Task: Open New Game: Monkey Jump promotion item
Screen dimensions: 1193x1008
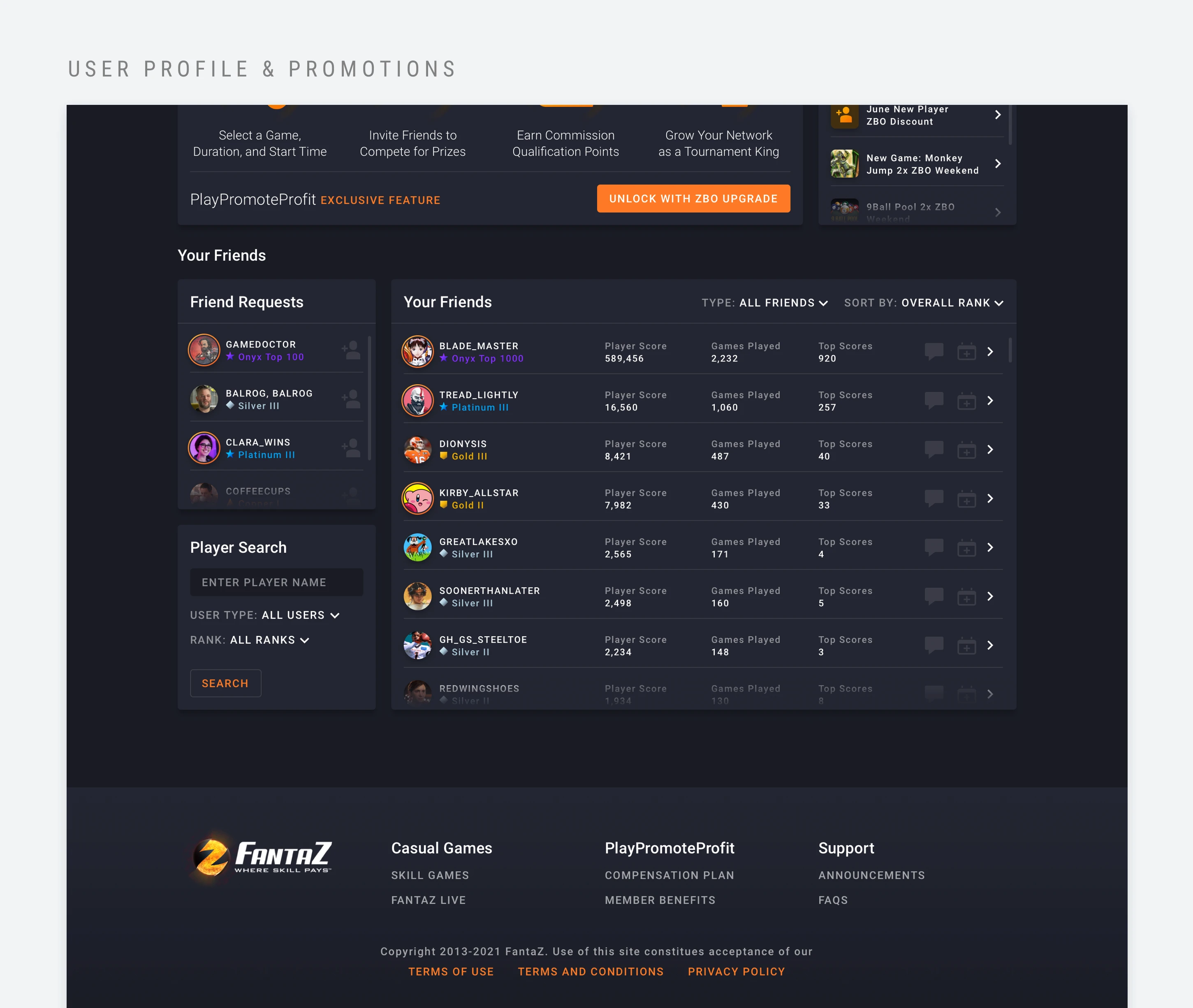Action: pos(917,164)
